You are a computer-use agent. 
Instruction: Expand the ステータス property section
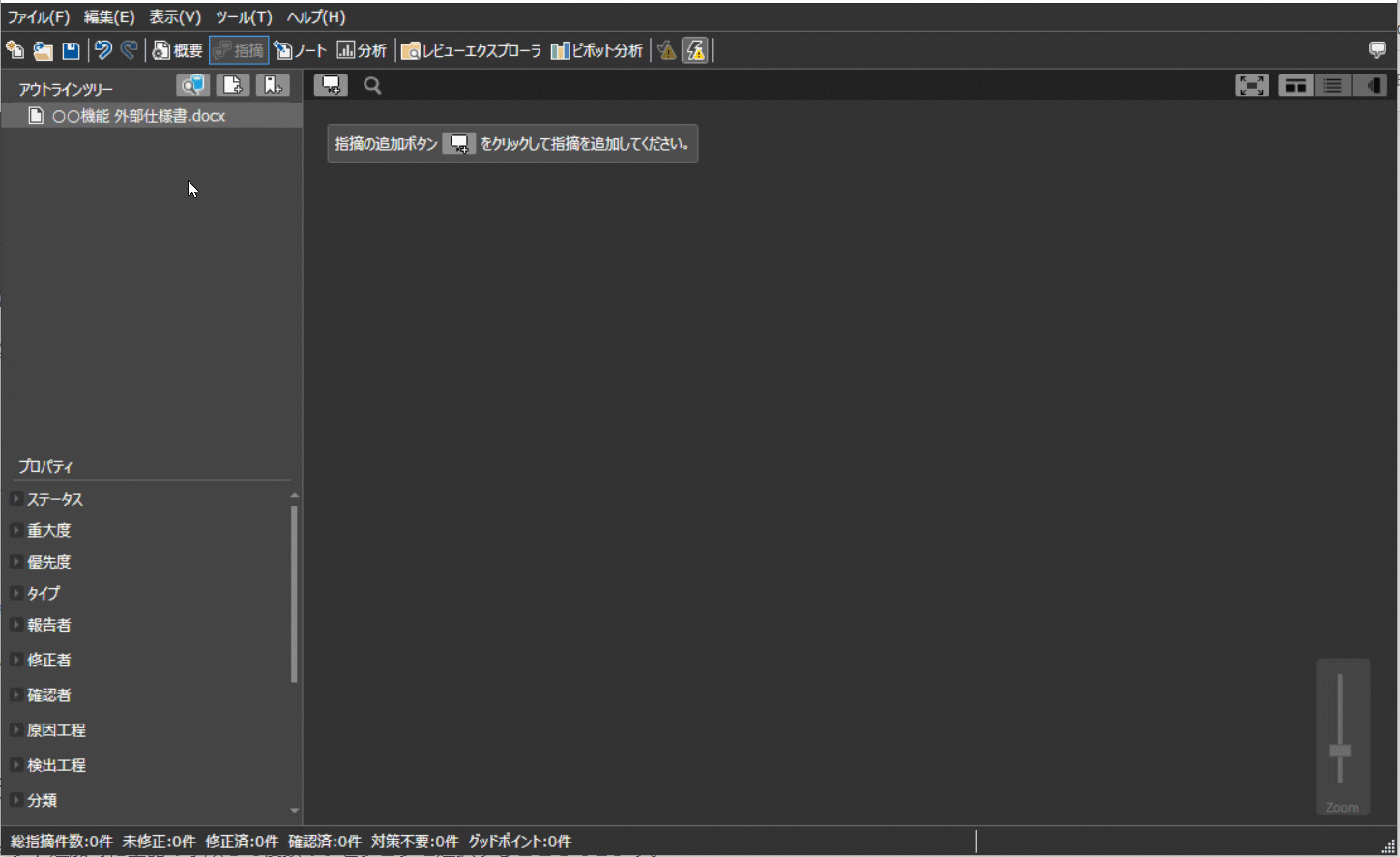point(16,499)
